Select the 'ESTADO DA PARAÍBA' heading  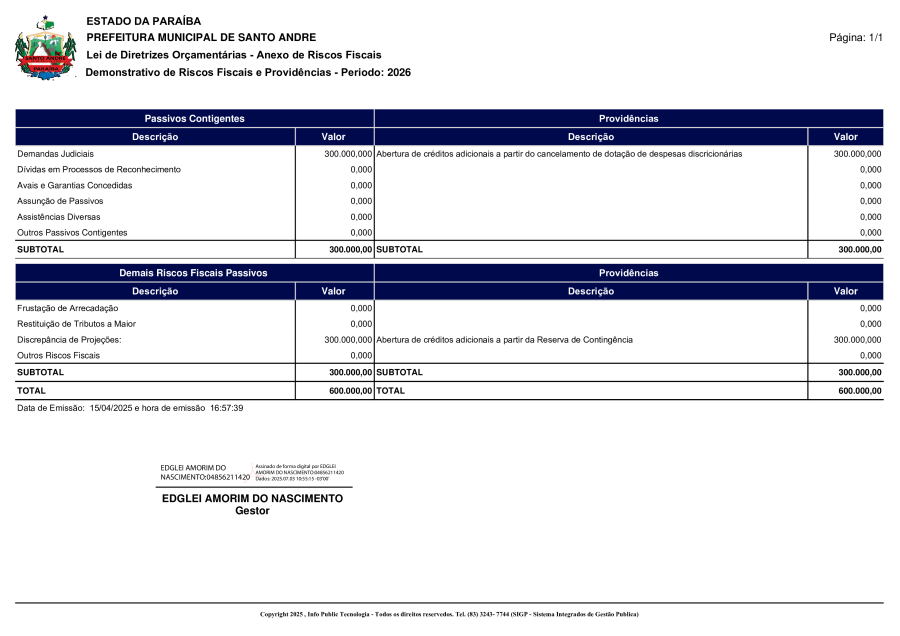(144, 21)
